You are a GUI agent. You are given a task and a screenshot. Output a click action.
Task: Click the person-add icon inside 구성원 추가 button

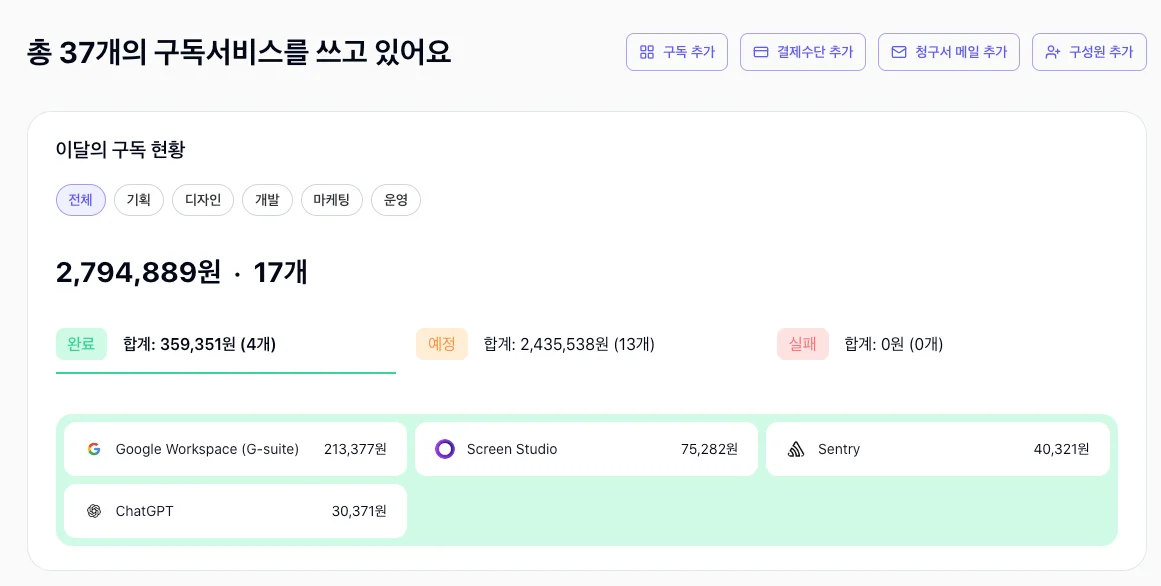point(1051,52)
